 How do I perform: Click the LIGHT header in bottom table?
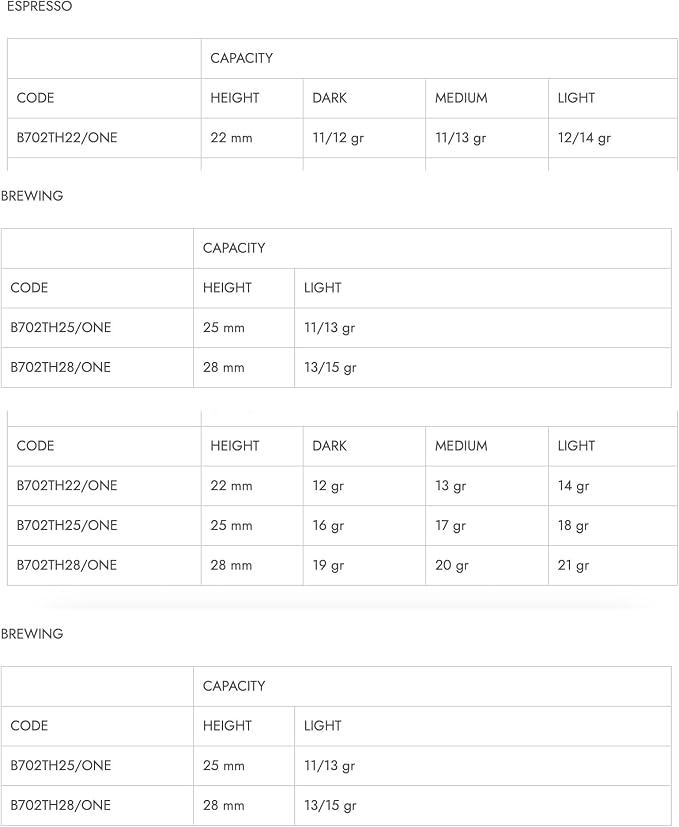pos(322,726)
